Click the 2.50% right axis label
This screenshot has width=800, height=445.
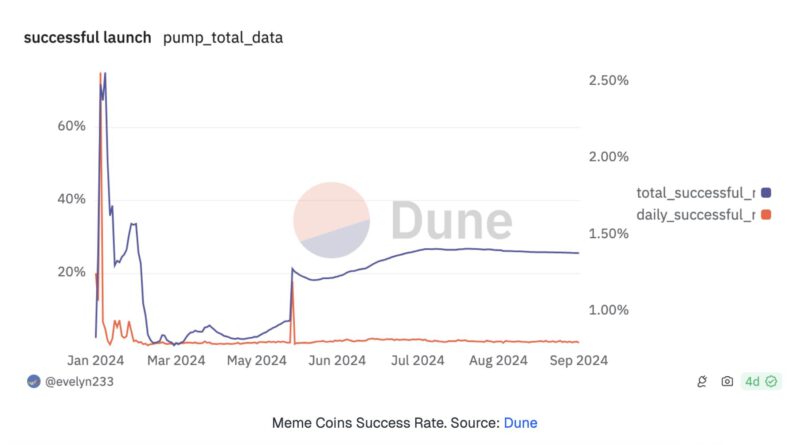(608, 80)
